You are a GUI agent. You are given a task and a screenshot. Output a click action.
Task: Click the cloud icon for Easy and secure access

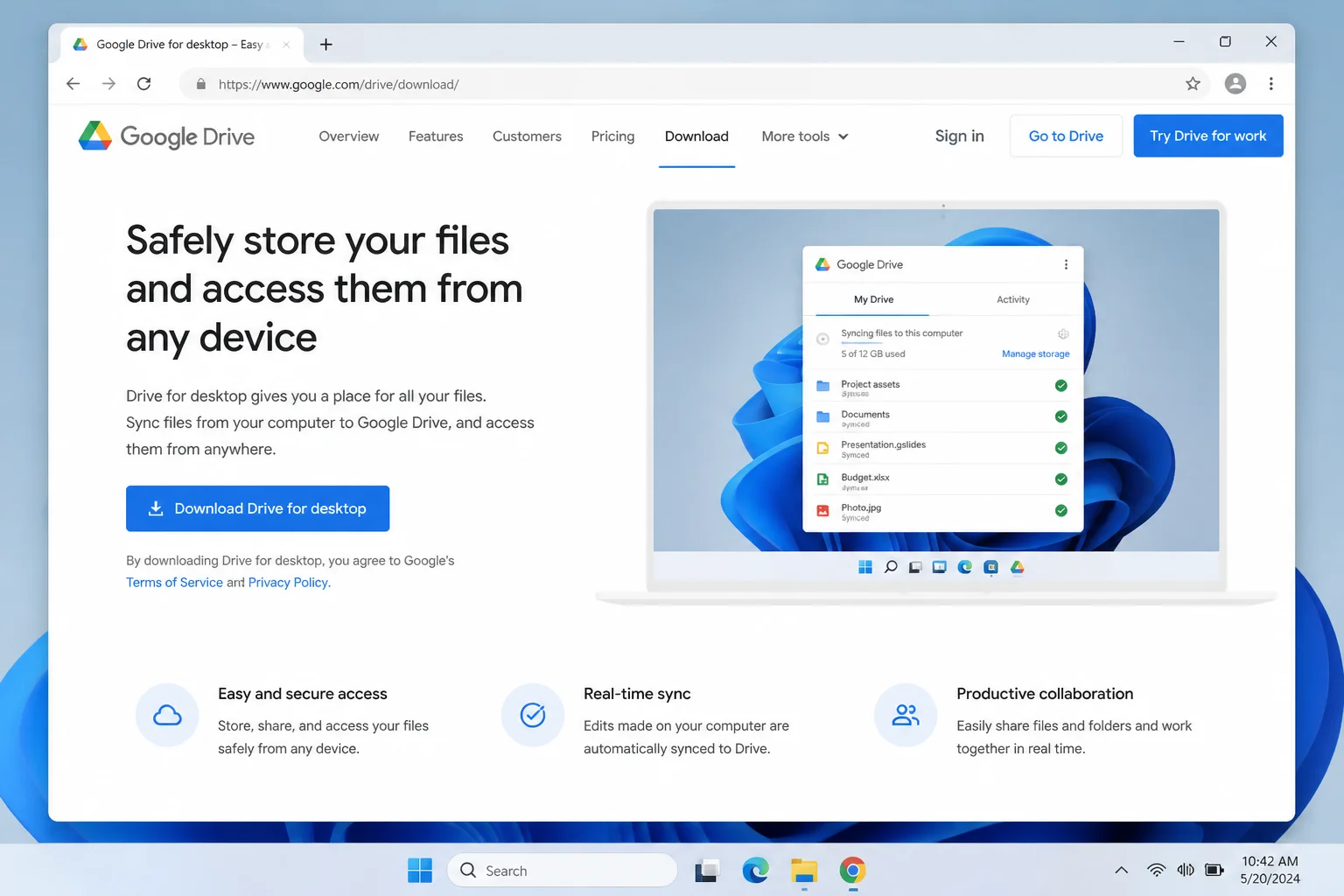click(167, 715)
